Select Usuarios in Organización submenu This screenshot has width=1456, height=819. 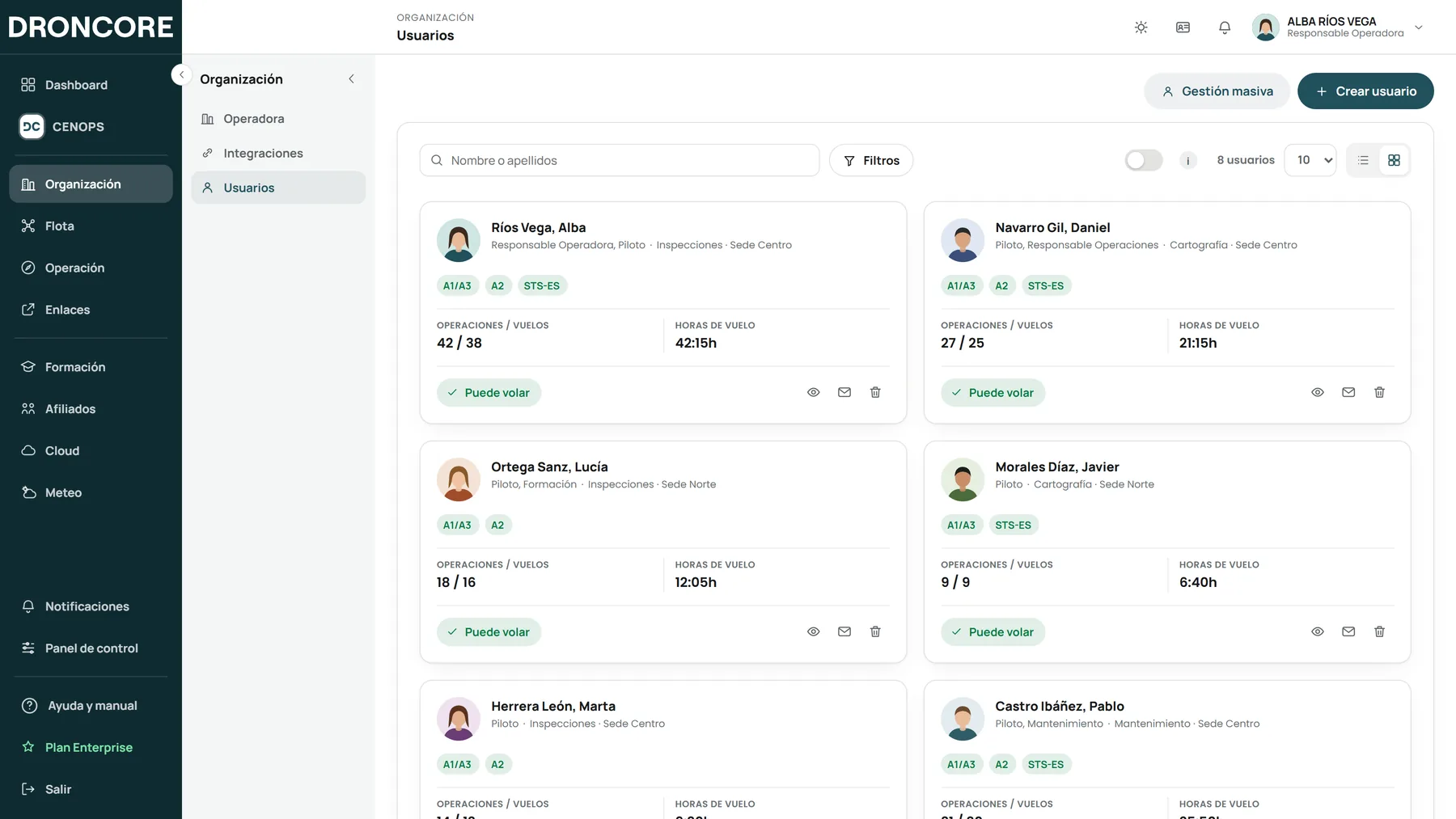coord(278,188)
